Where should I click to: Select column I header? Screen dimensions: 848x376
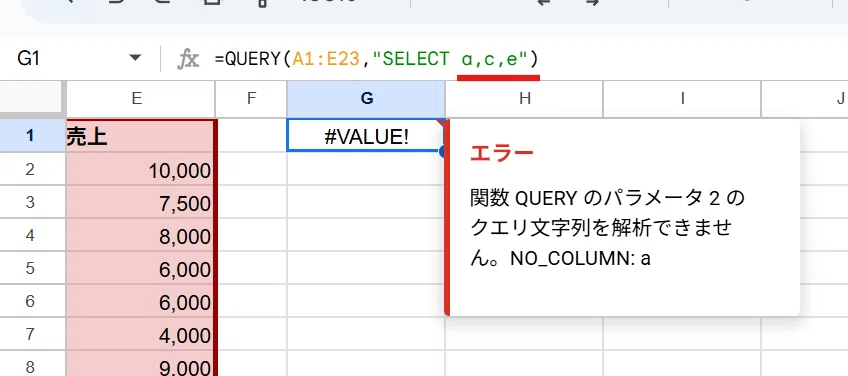[682, 98]
